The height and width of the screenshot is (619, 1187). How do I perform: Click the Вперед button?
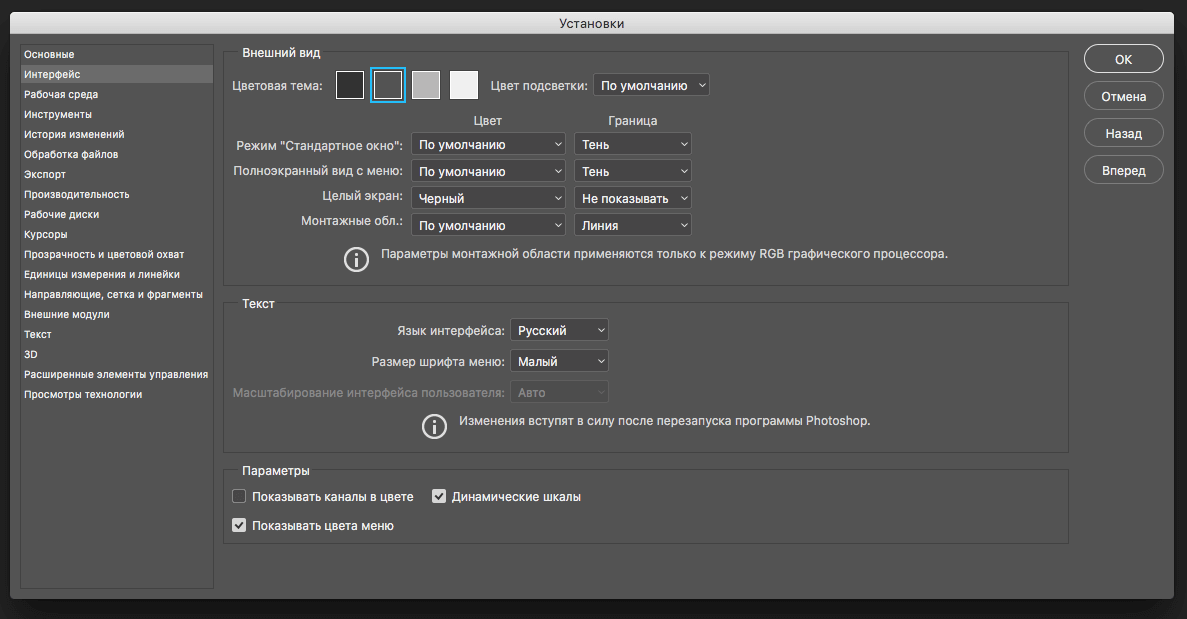[x=1123, y=170]
